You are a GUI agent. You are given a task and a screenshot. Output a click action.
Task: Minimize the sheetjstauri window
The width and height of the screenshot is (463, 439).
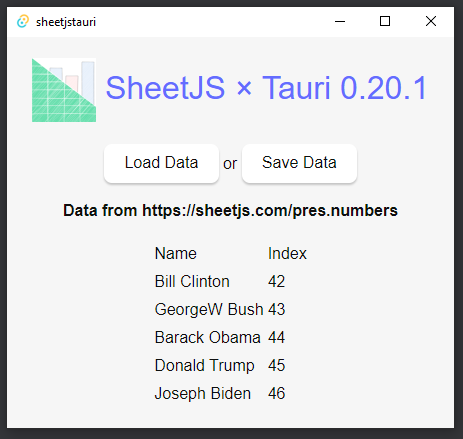(340, 22)
